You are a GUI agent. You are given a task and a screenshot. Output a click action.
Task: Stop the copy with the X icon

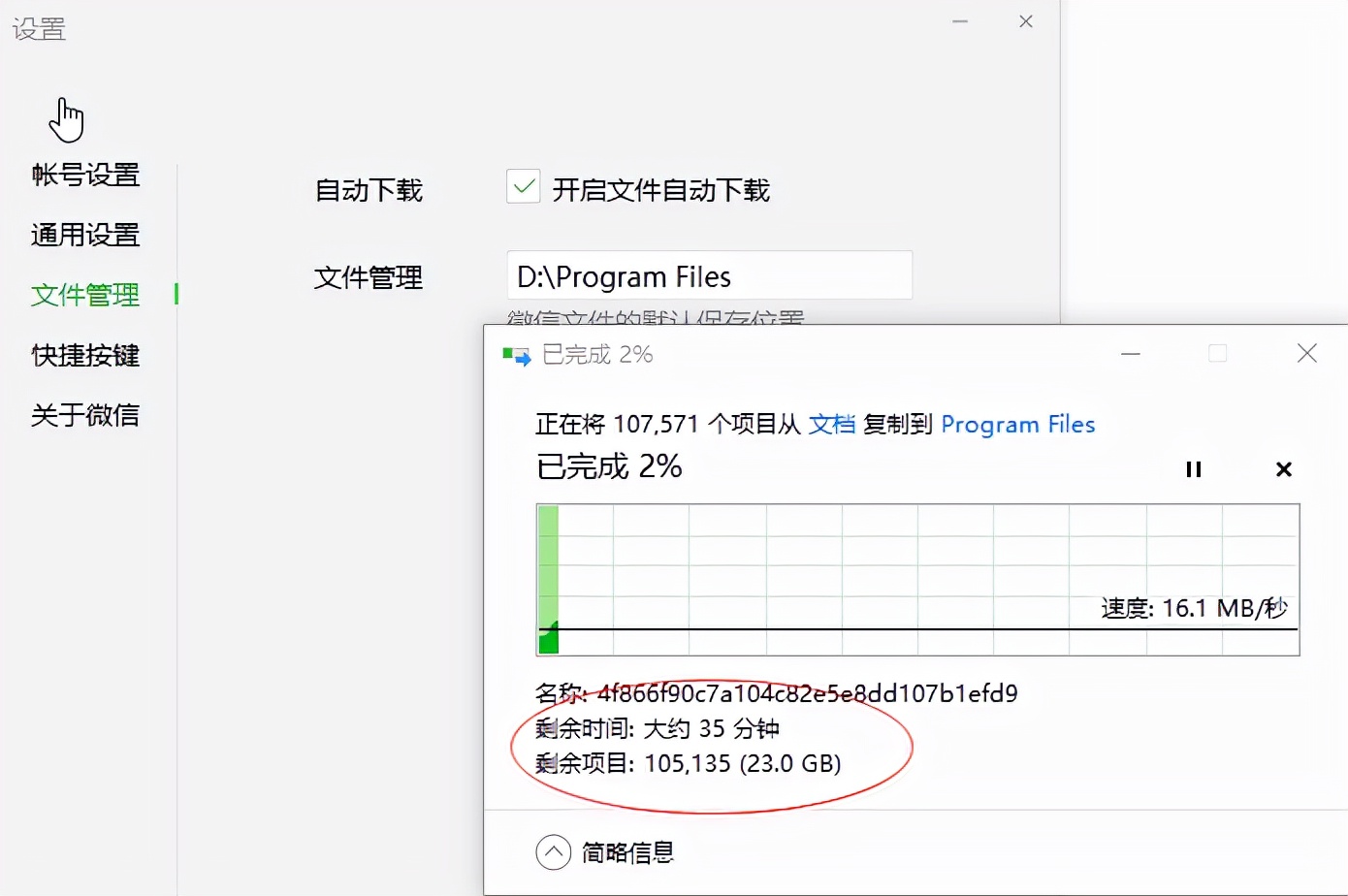click(1283, 469)
